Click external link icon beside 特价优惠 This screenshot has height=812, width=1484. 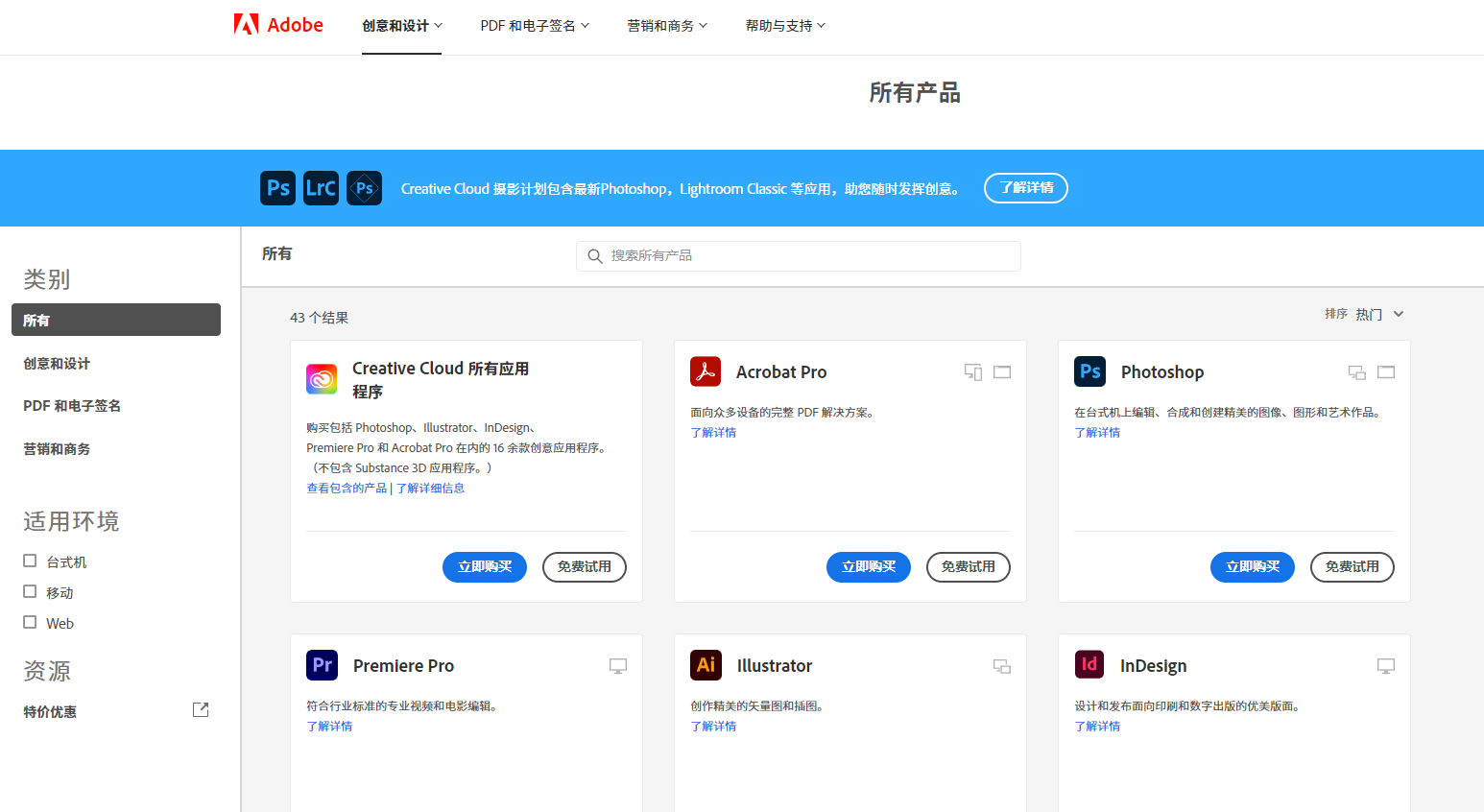coord(201,710)
